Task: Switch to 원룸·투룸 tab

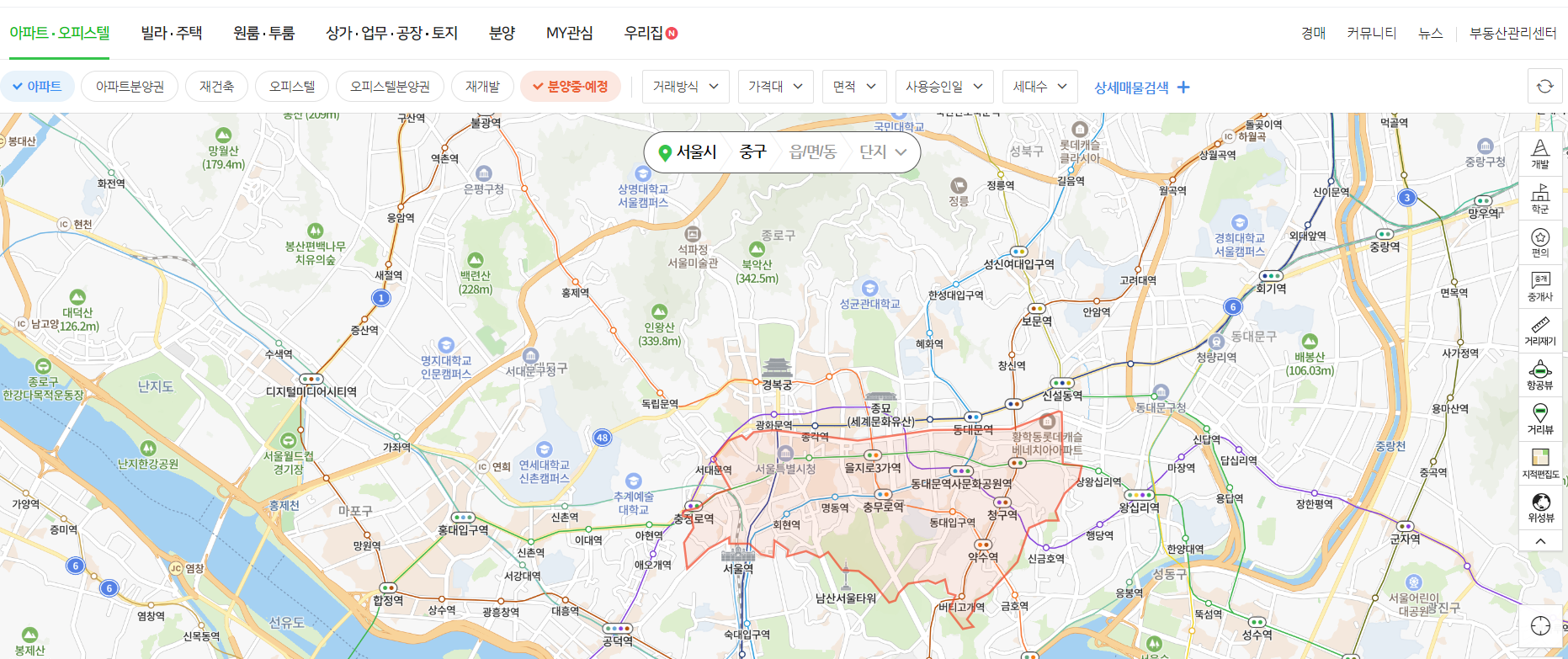Action: coord(264,33)
